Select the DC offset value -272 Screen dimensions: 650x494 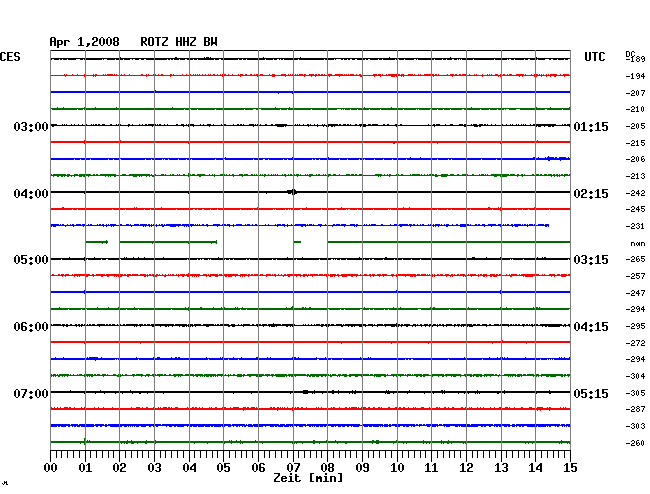(x=635, y=343)
